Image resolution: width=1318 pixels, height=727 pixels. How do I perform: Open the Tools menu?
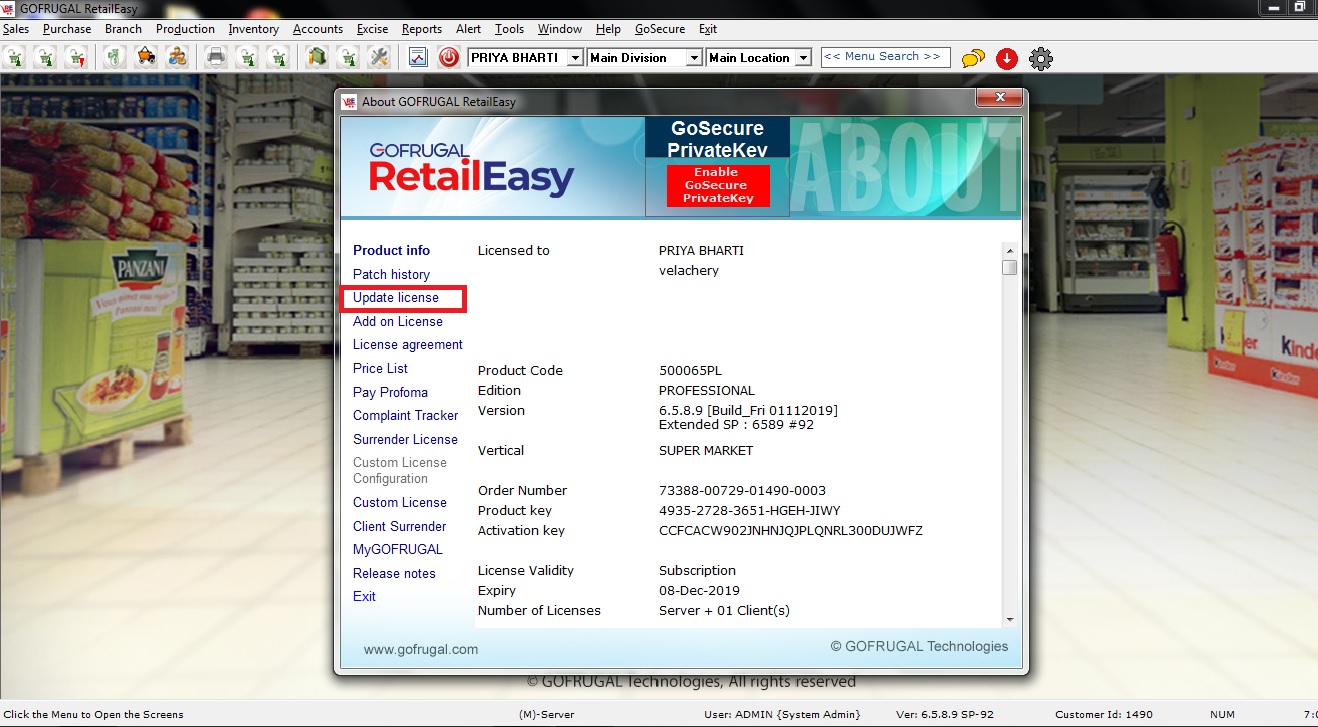point(509,29)
